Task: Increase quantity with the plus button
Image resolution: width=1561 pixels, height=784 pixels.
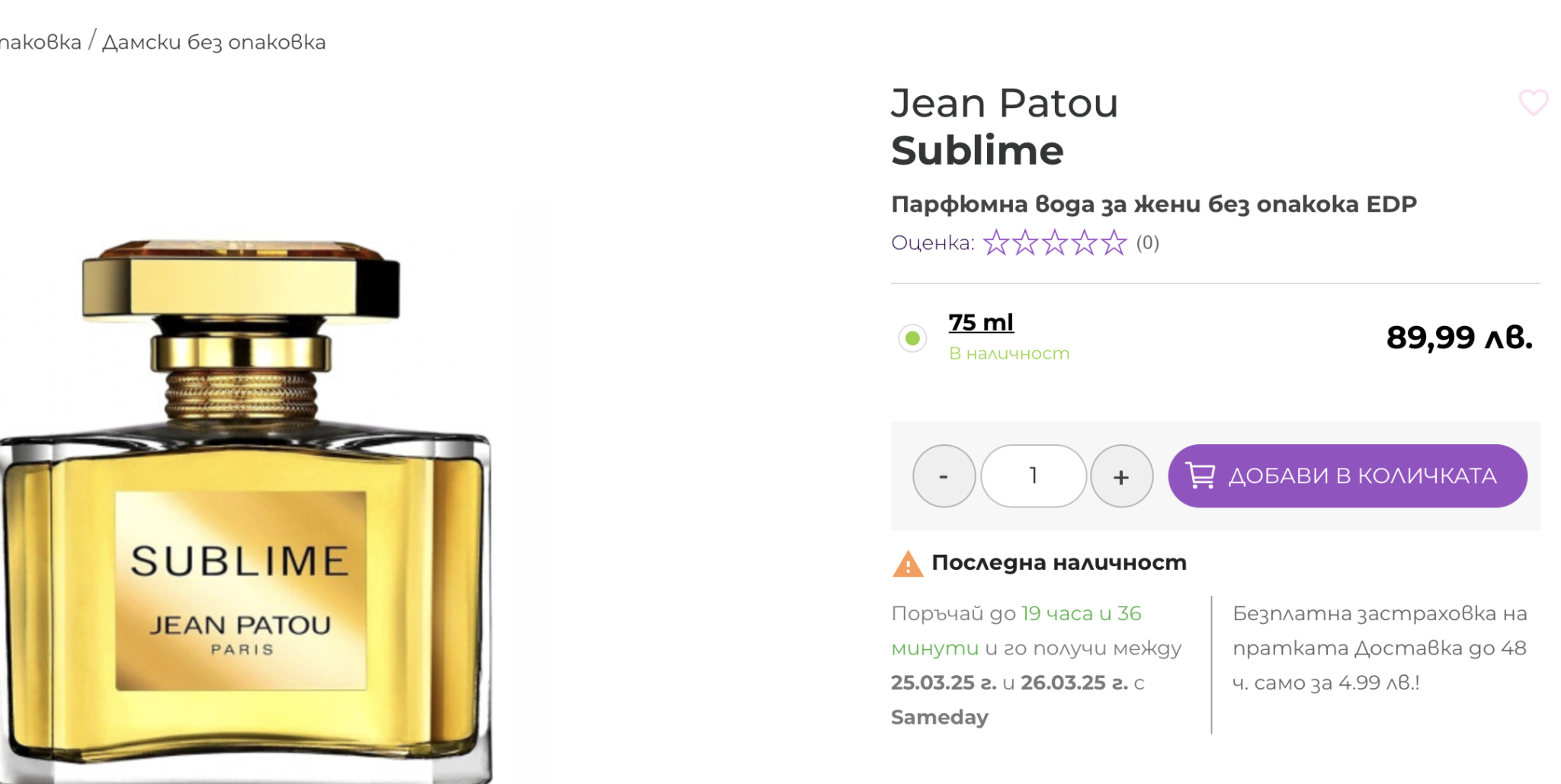Action: [1121, 476]
